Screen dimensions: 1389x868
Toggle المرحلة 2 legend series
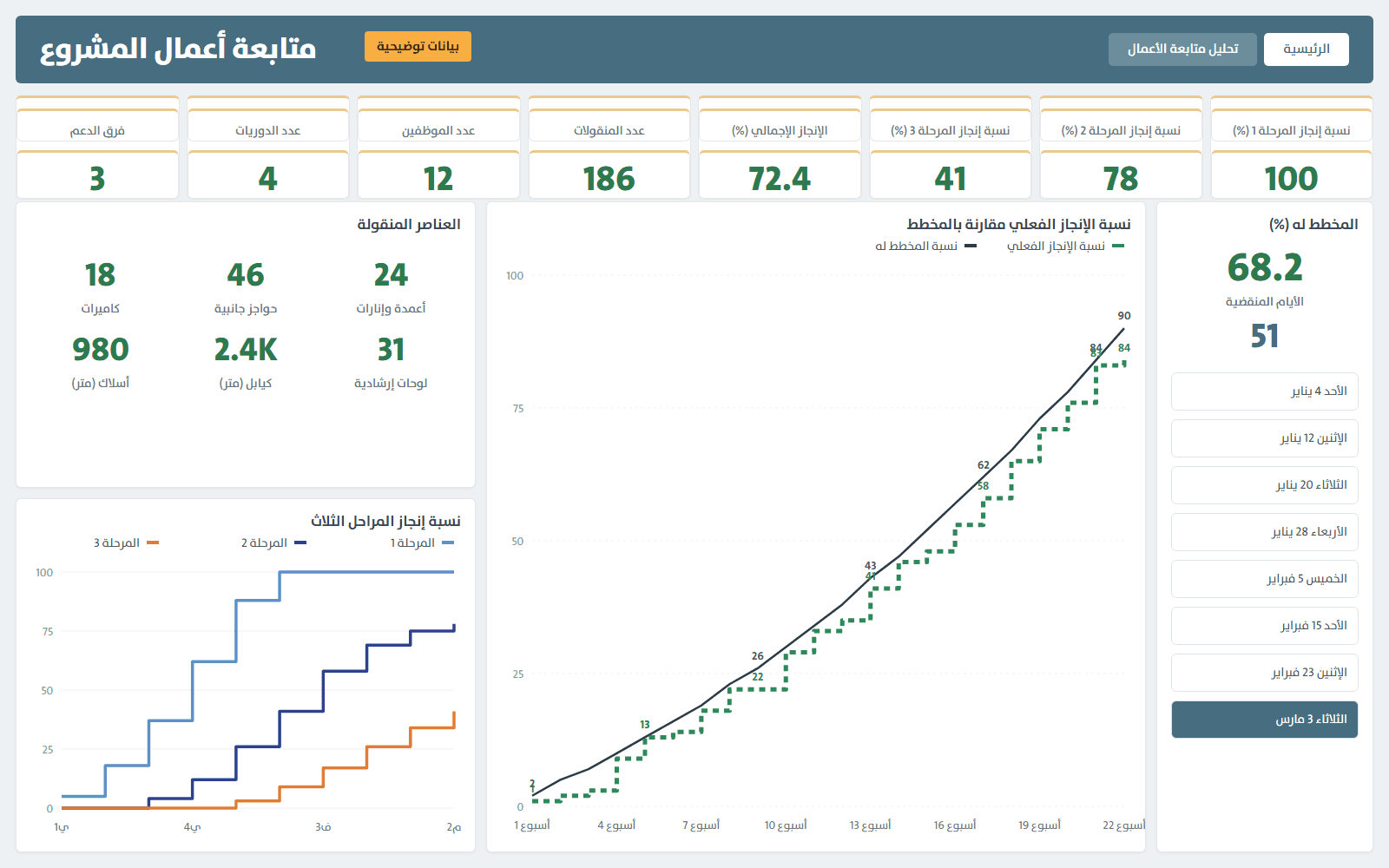[273, 543]
